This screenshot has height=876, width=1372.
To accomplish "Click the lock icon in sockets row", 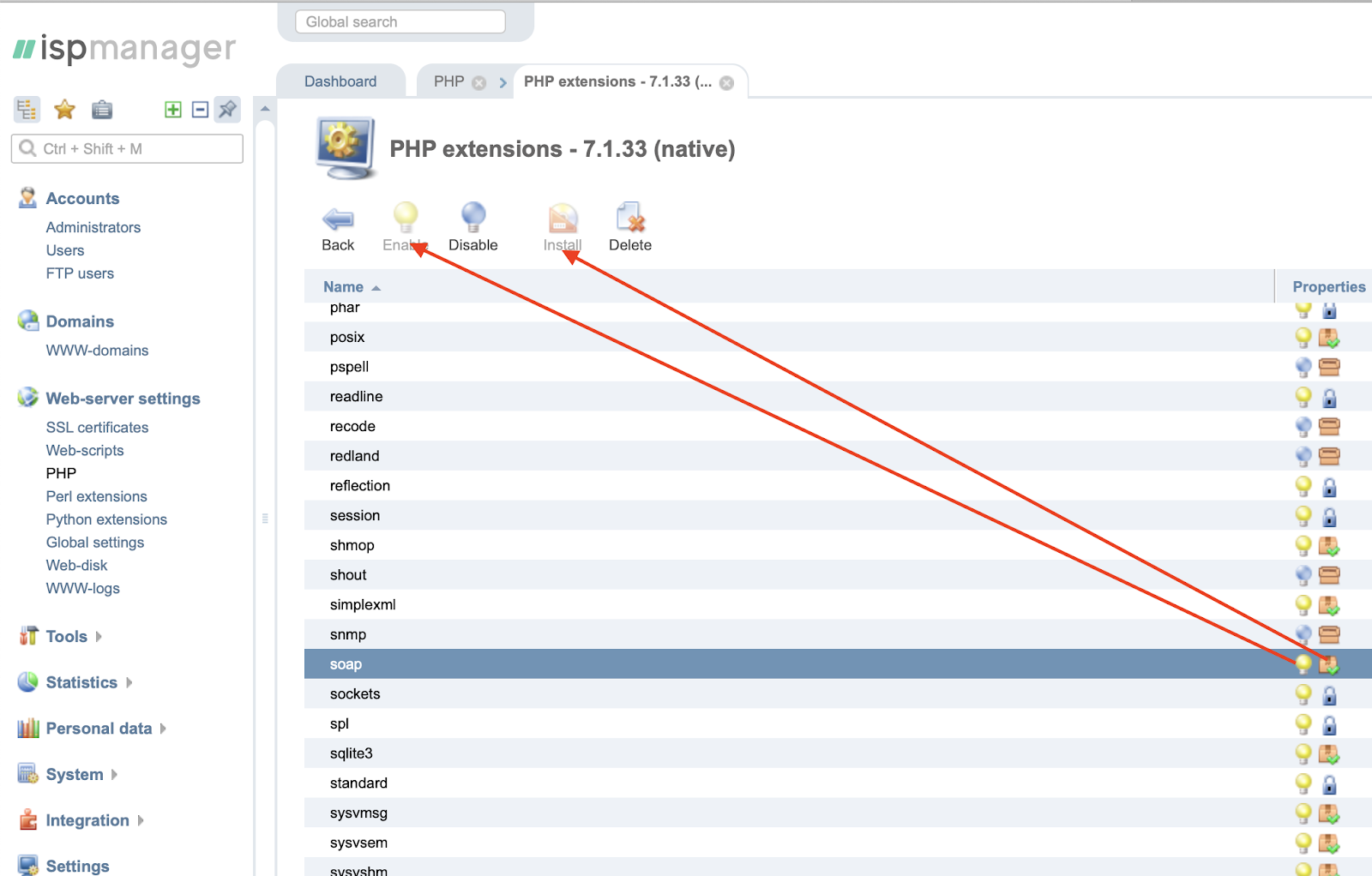I will tap(1329, 695).
